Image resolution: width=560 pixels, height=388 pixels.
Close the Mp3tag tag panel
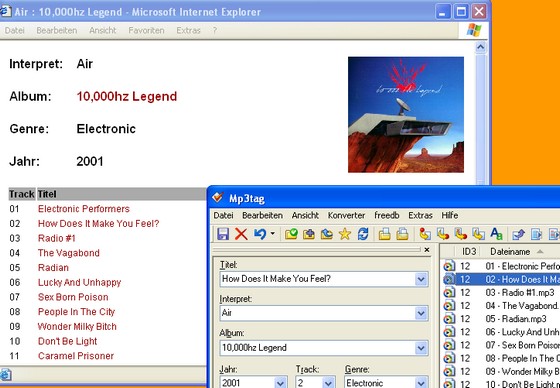tap(426, 250)
